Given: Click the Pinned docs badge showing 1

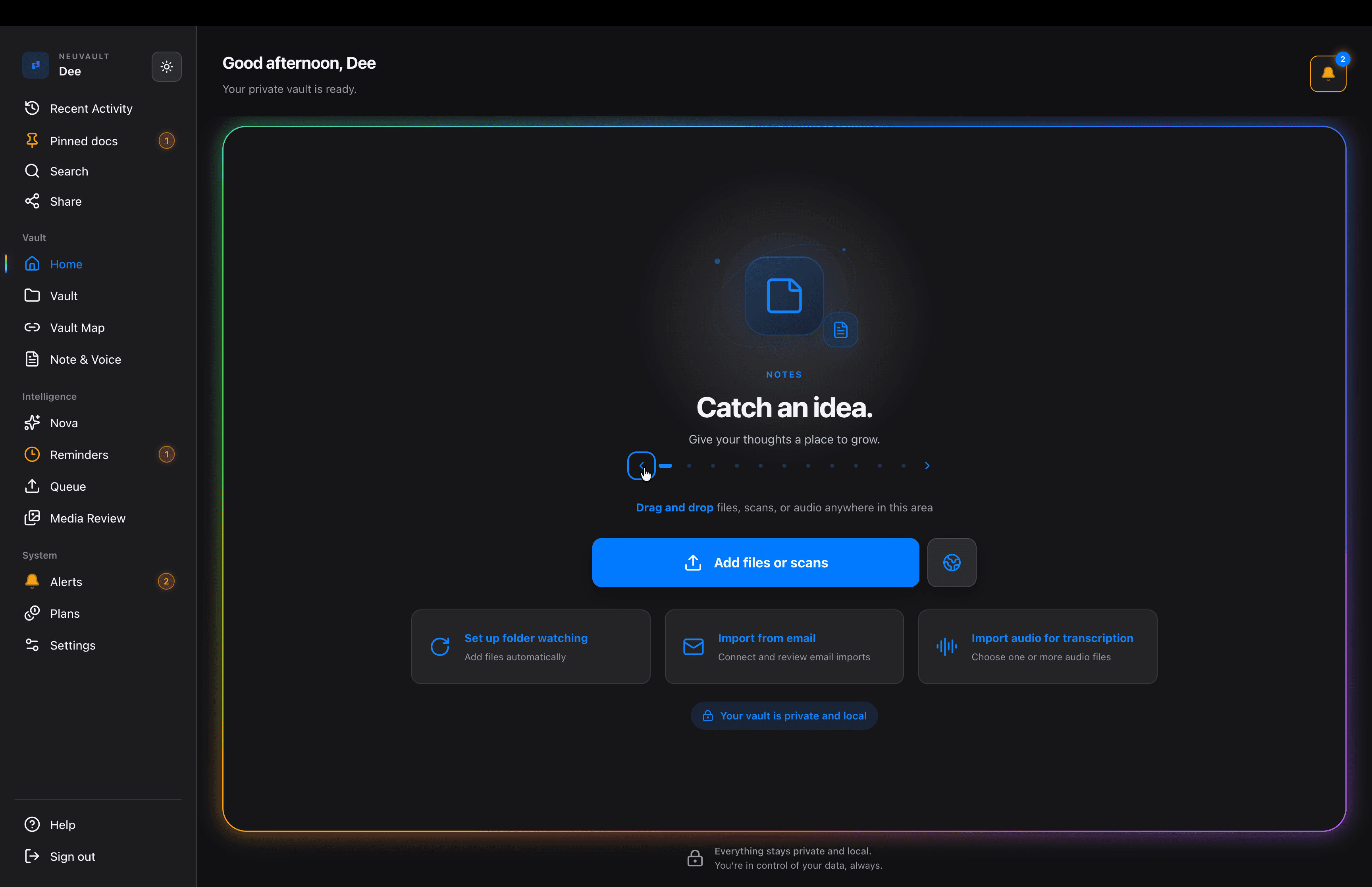Looking at the screenshot, I should [x=166, y=141].
